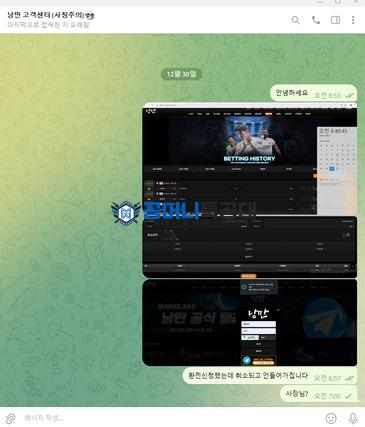Open the Betting History screenshot image
Image resolution: width=365 pixels, height=427 pixels.
point(250,159)
